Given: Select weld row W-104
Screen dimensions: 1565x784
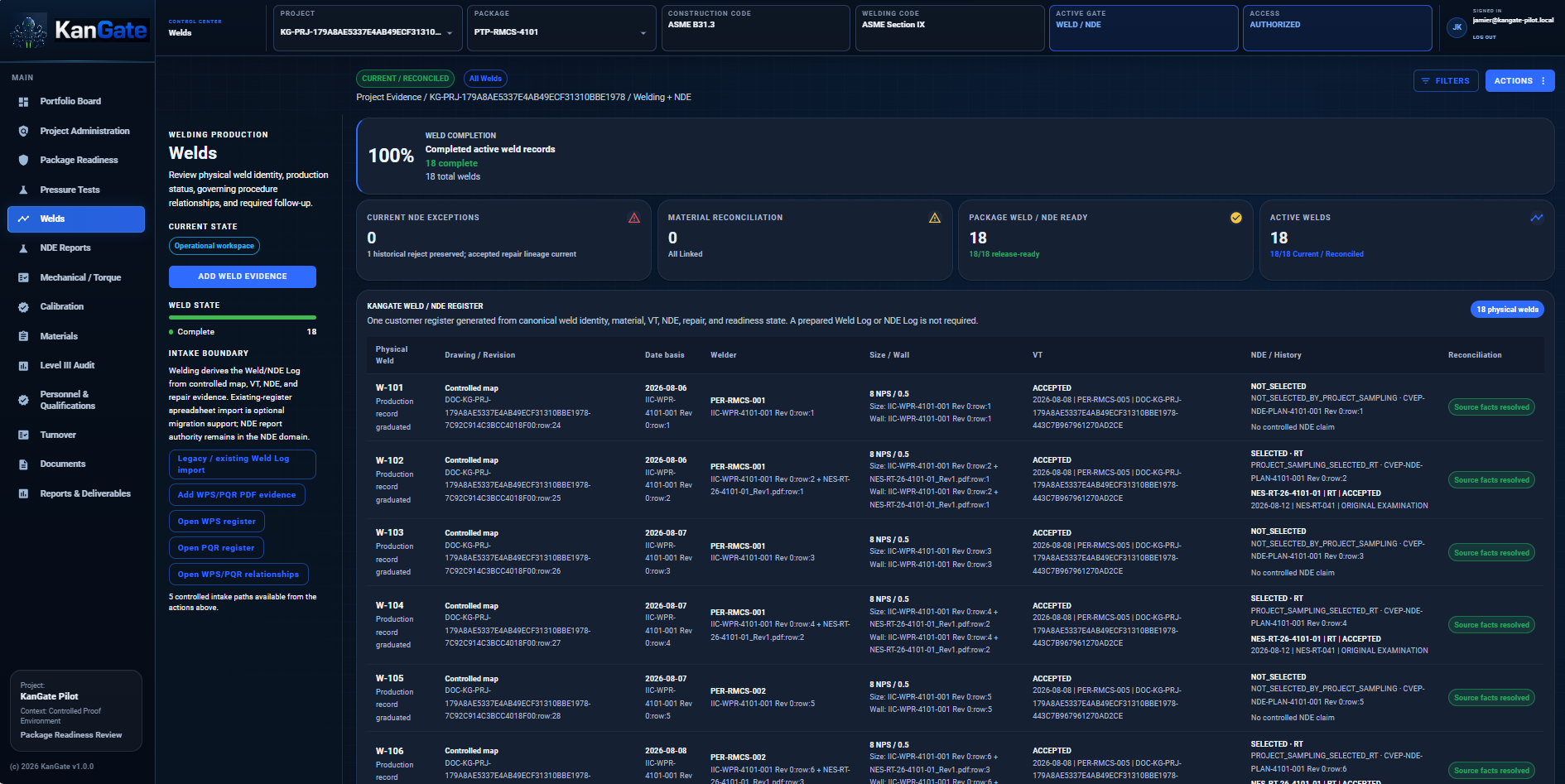Looking at the screenshot, I should 955,627.
